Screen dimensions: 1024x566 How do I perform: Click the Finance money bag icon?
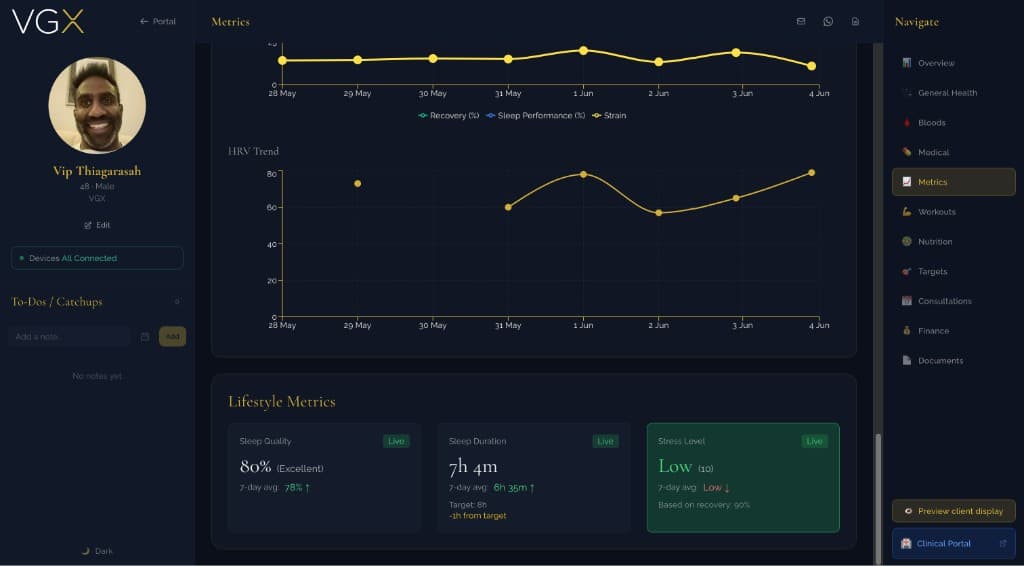[x=906, y=330]
